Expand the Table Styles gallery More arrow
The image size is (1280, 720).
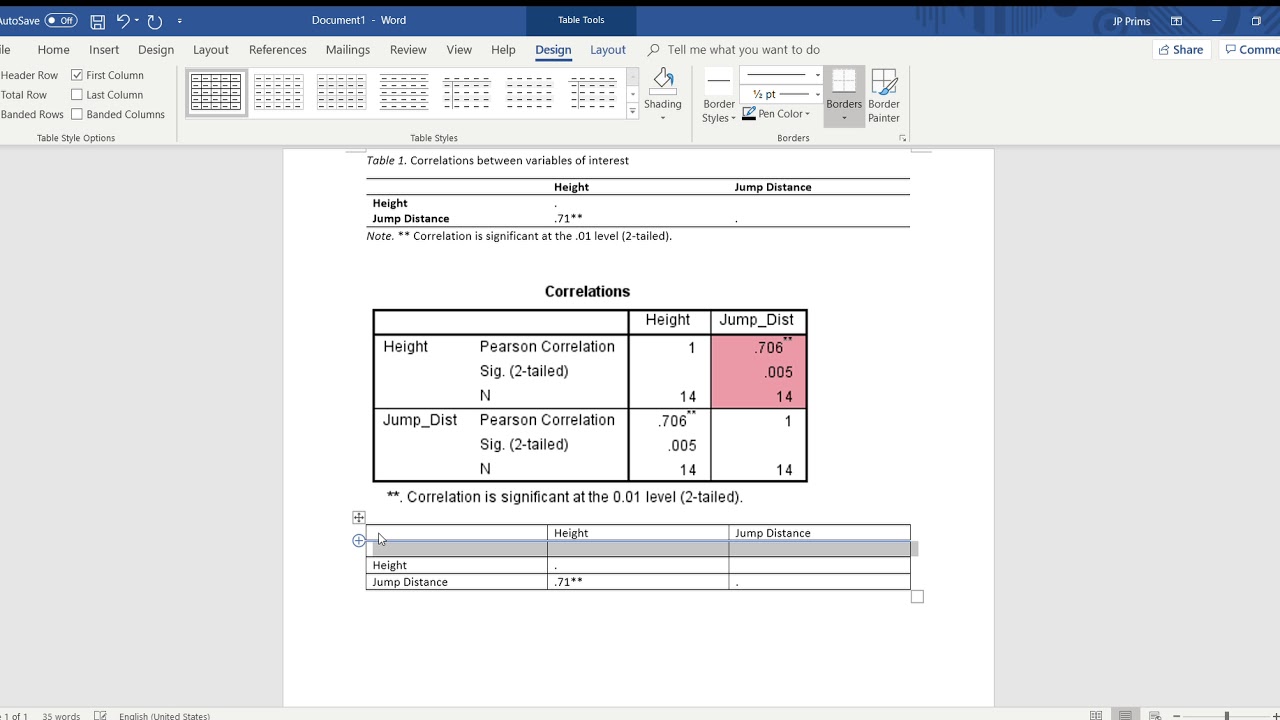coord(632,111)
